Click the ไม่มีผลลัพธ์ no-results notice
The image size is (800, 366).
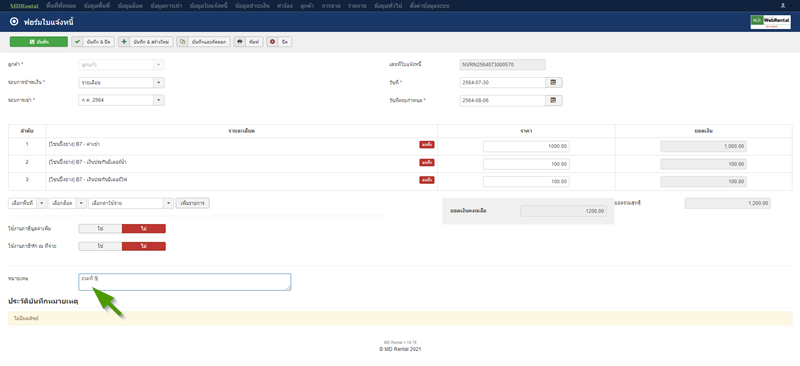400,318
